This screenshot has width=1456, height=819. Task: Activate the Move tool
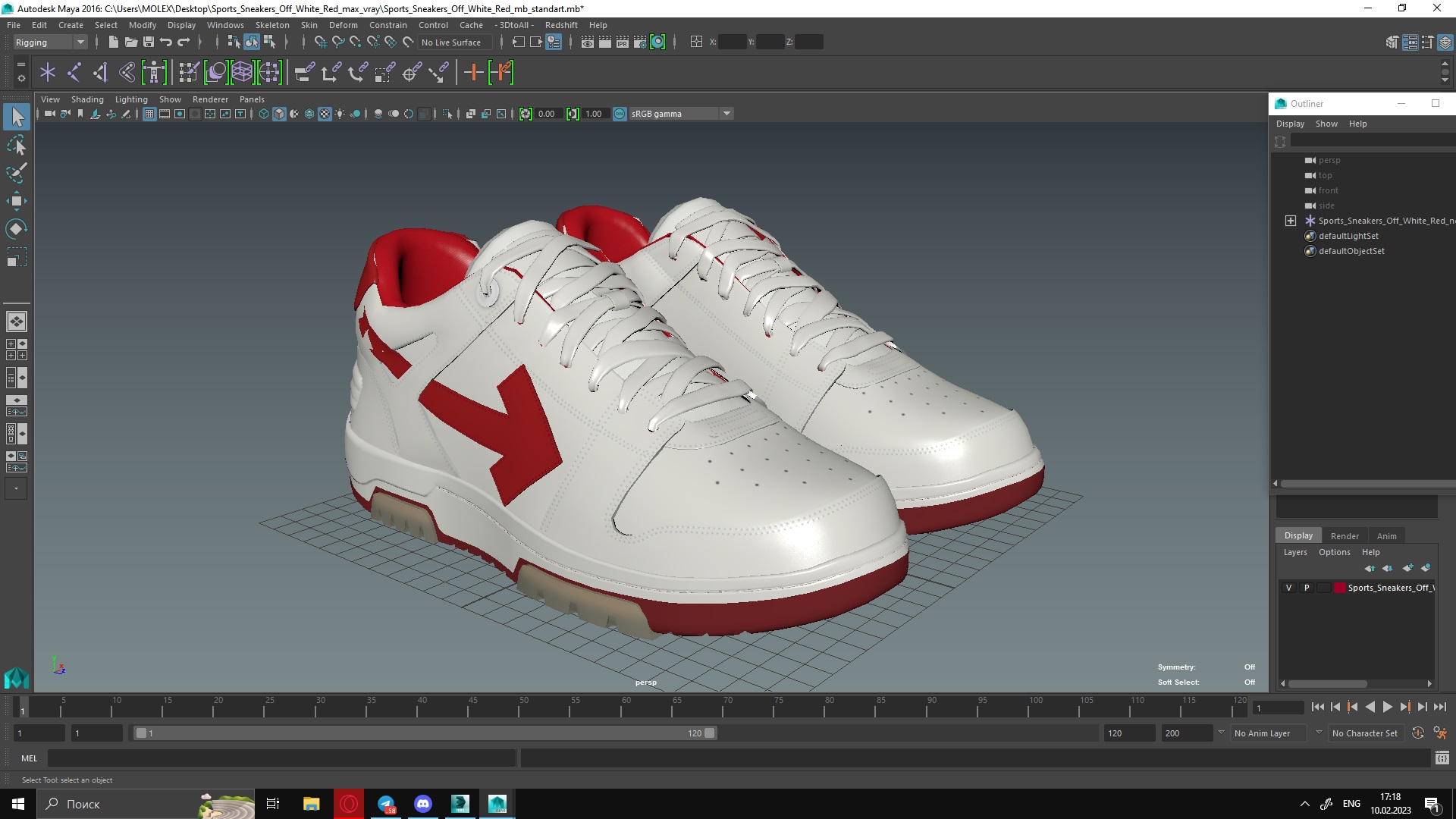pyautogui.click(x=17, y=201)
